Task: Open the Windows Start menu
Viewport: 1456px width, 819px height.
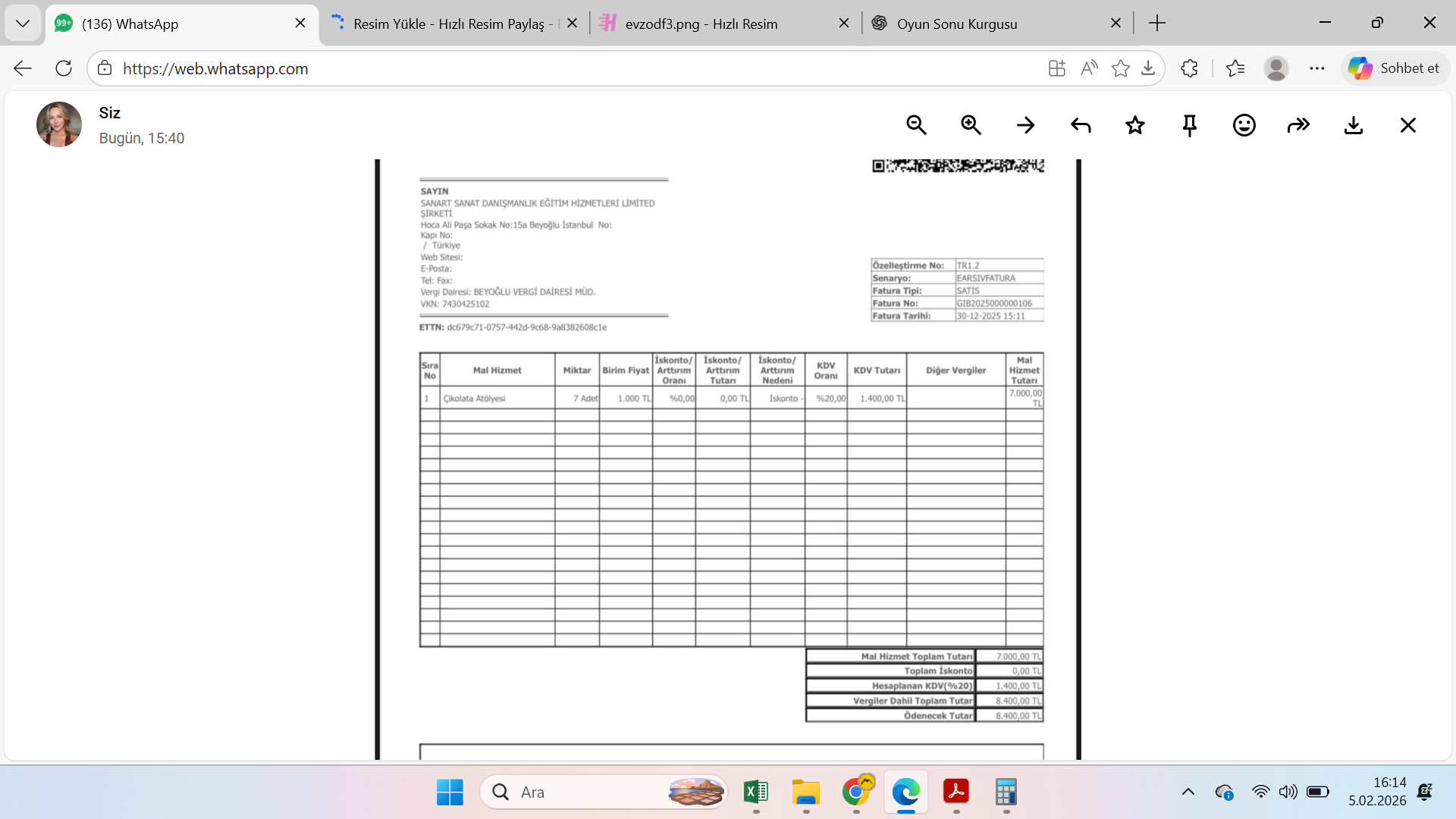Action: coord(450,792)
